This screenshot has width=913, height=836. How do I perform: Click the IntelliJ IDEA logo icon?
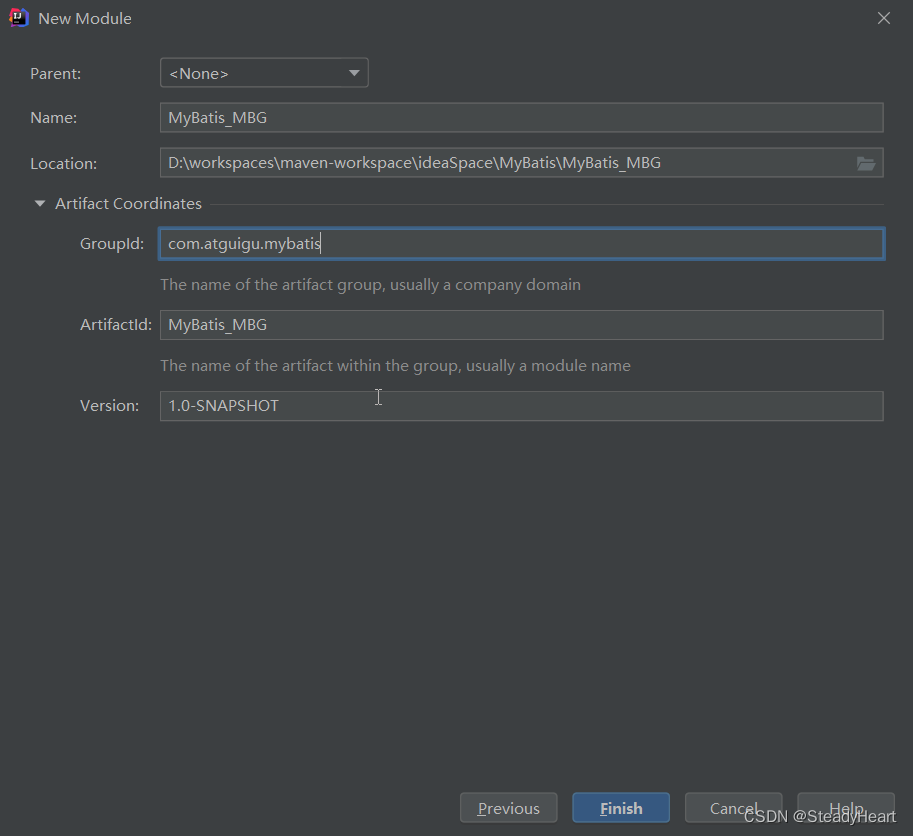(x=19, y=18)
